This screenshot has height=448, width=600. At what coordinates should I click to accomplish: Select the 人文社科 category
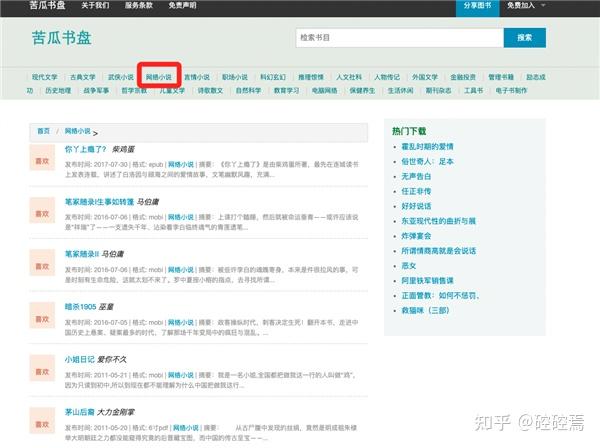pyautogui.click(x=349, y=77)
